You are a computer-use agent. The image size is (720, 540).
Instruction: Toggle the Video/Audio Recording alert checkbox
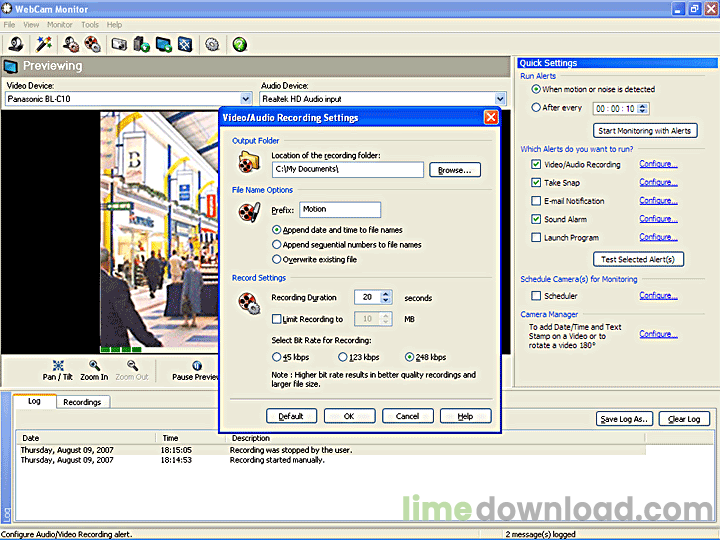click(x=536, y=164)
